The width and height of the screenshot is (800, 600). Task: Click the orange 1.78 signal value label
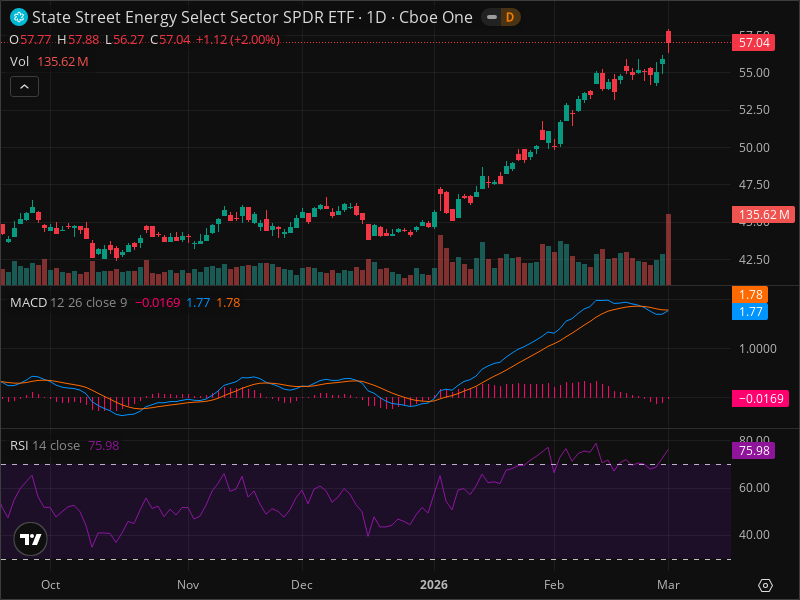750,294
